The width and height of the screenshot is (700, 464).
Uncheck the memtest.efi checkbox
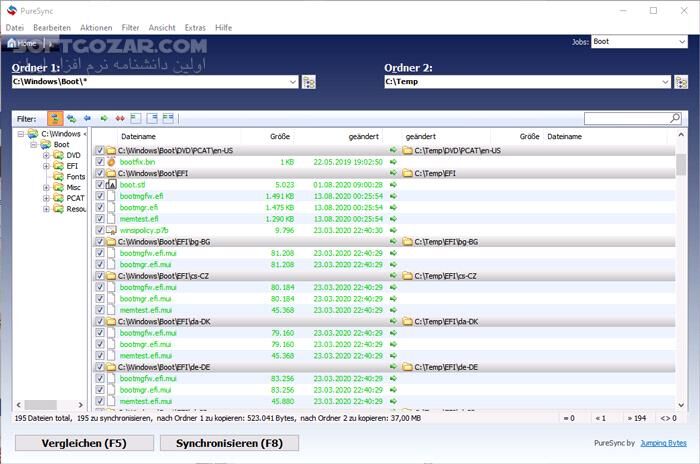[x=100, y=219]
